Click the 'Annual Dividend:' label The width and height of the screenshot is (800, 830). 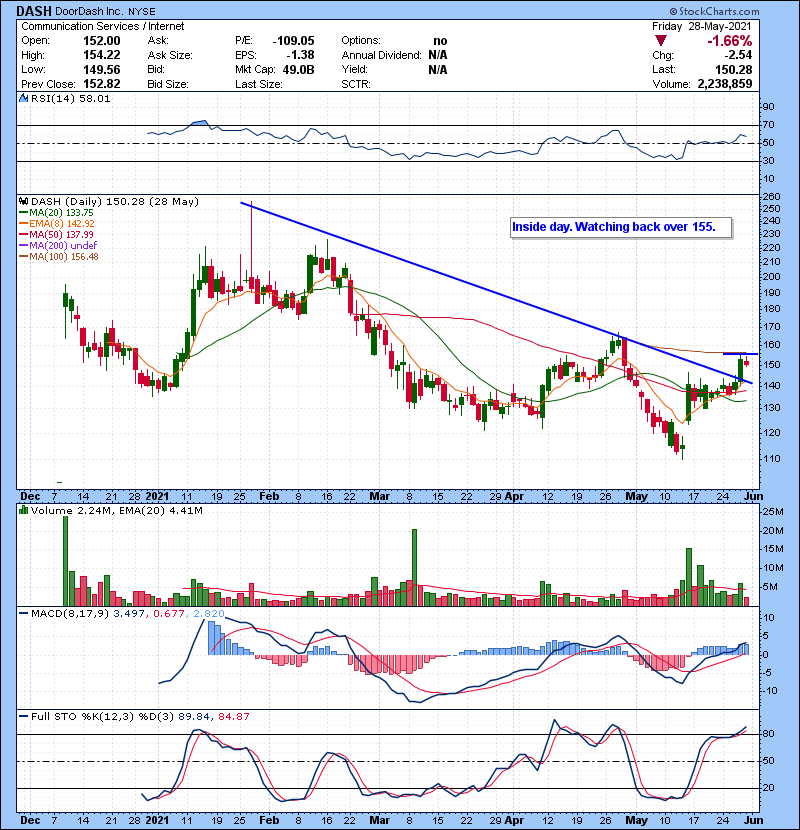click(x=381, y=55)
